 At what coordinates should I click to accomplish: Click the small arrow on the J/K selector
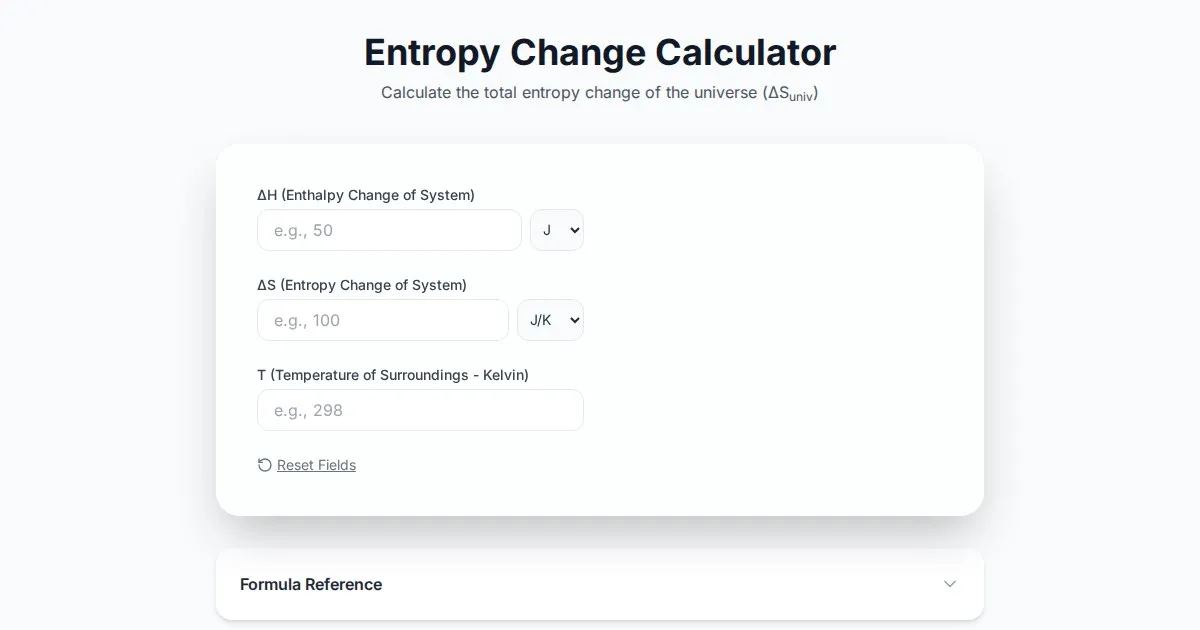(x=574, y=320)
